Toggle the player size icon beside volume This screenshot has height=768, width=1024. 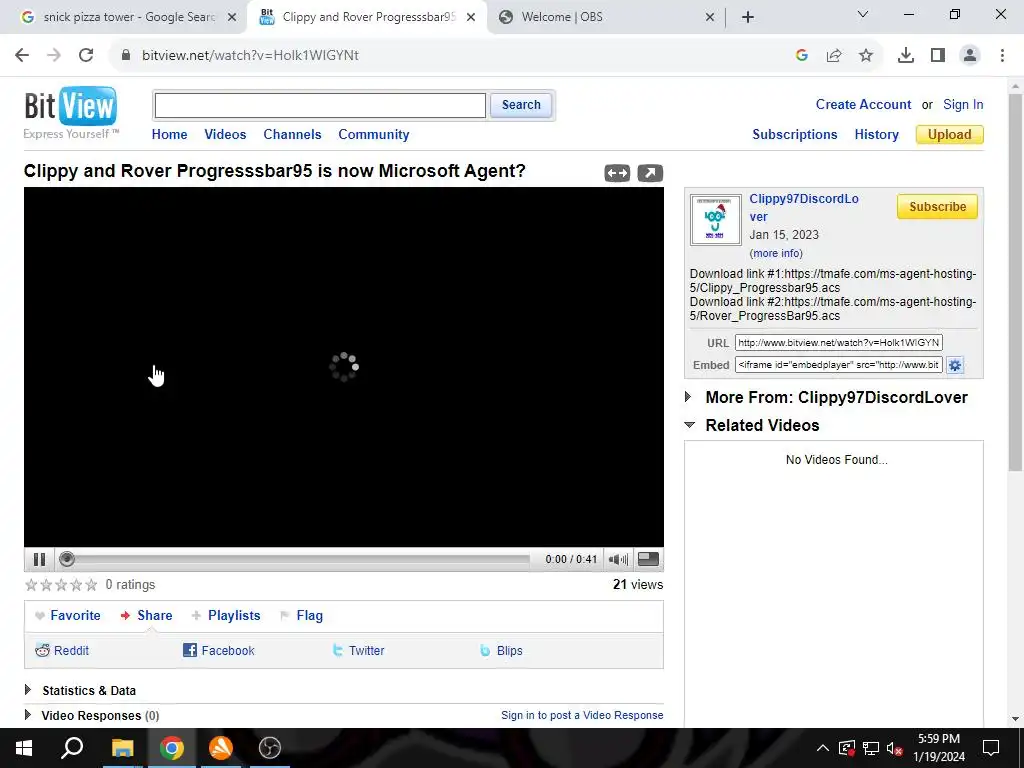[648, 558]
